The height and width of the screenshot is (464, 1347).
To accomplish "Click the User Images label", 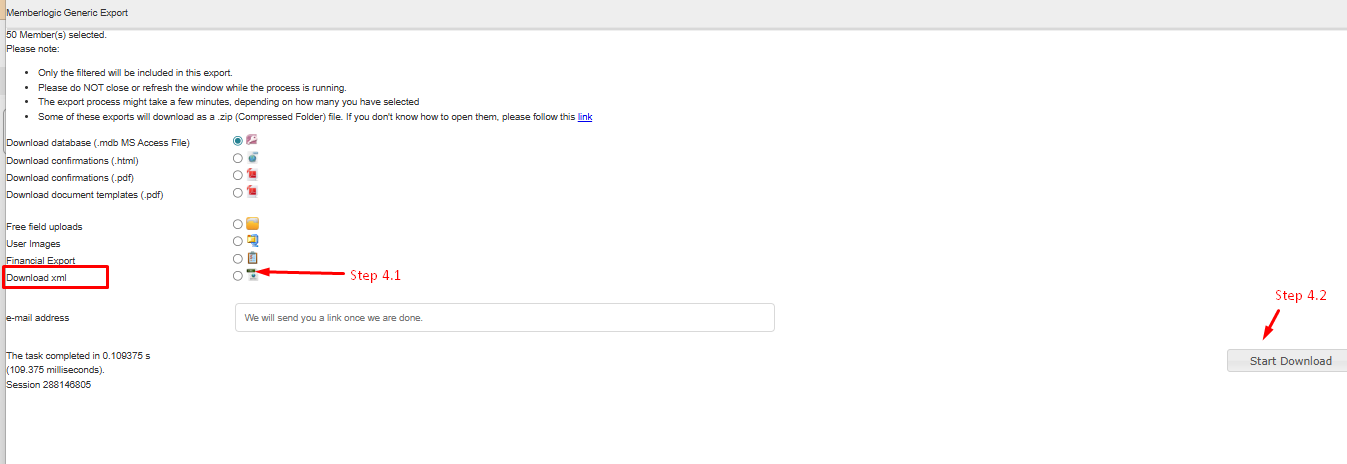I will pos(33,244).
